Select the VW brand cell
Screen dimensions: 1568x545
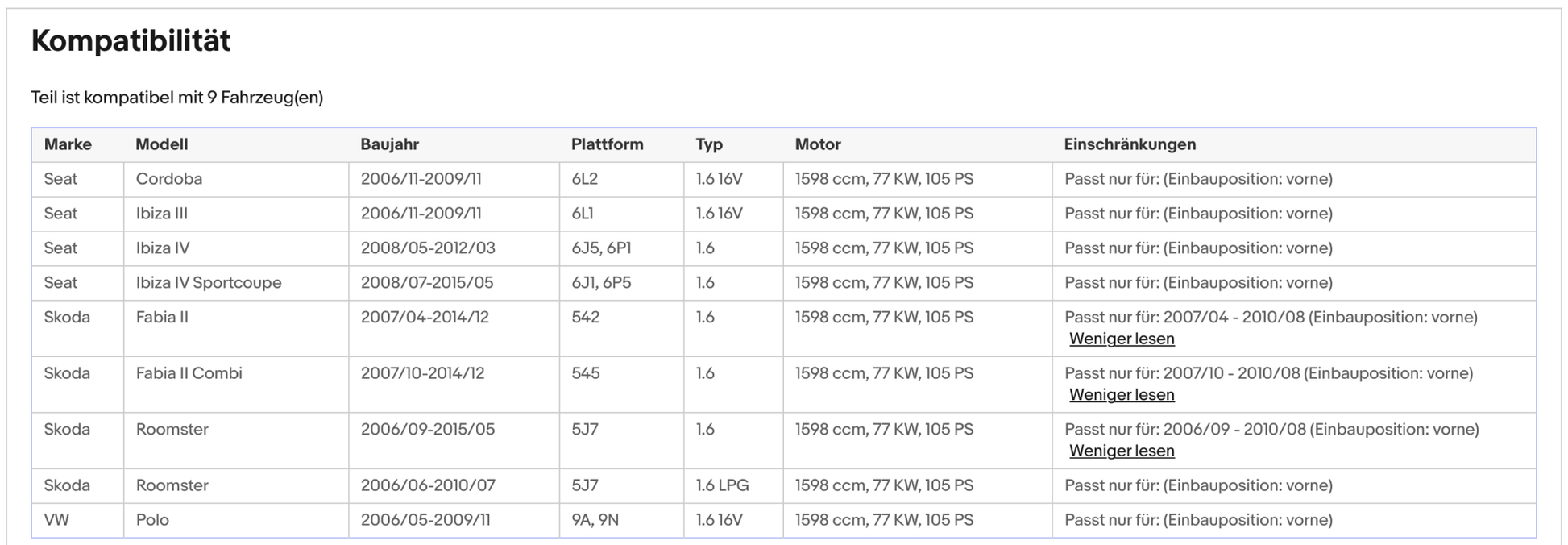56,520
